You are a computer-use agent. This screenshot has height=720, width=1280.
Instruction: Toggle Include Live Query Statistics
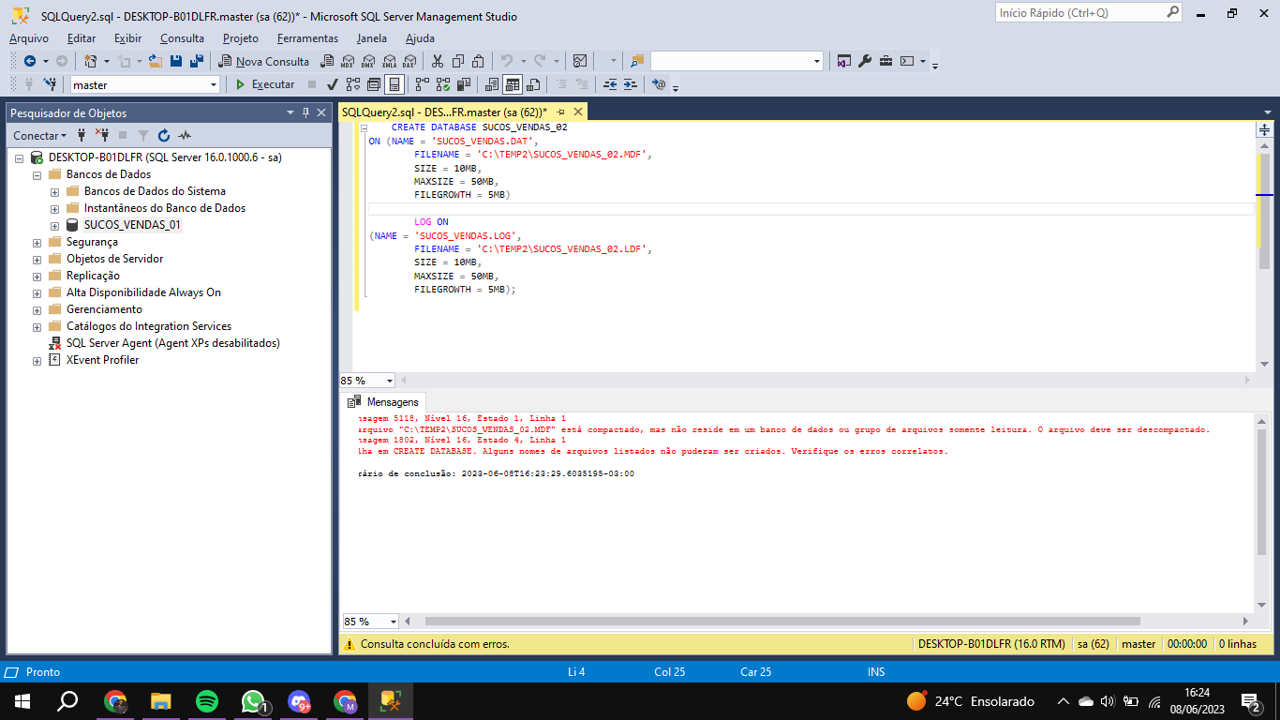click(x=443, y=85)
